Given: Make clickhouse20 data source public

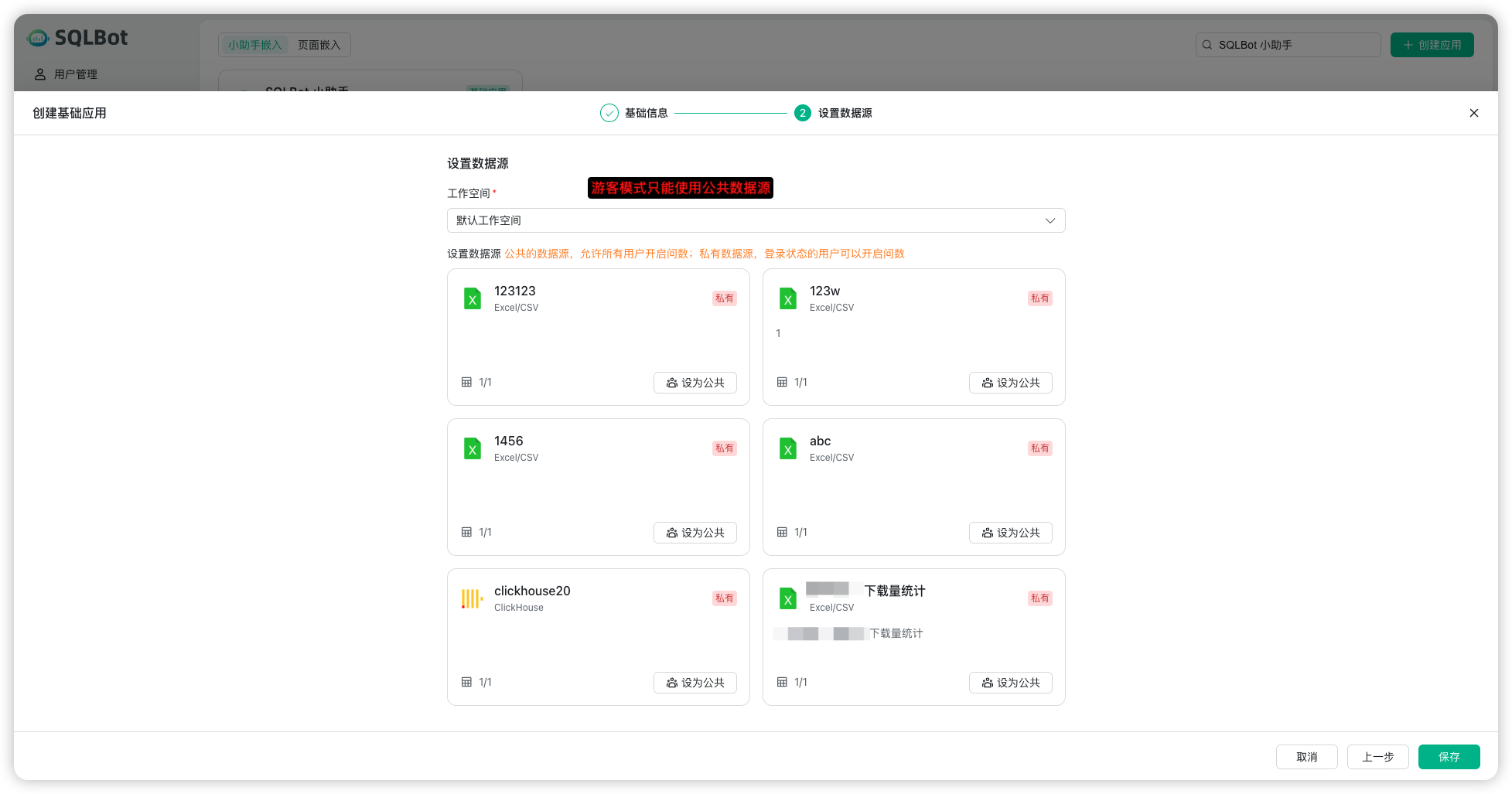Looking at the screenshot, I should (x=695, y=683).
